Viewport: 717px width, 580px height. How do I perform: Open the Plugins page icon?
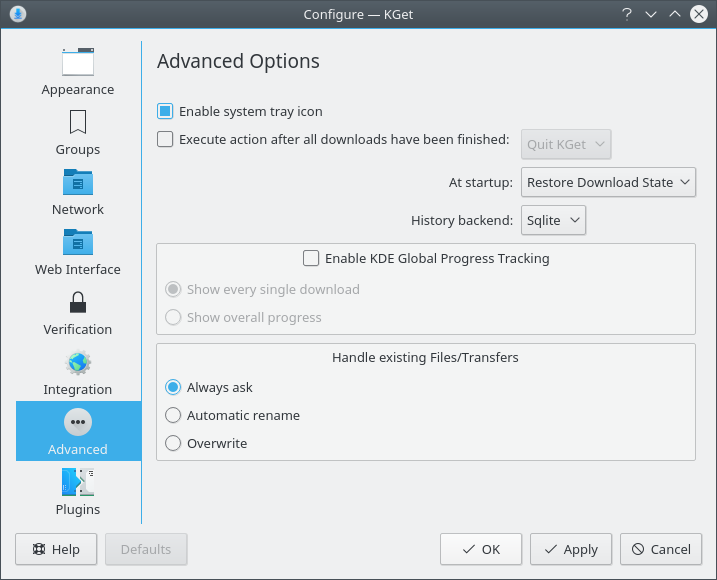78,483
